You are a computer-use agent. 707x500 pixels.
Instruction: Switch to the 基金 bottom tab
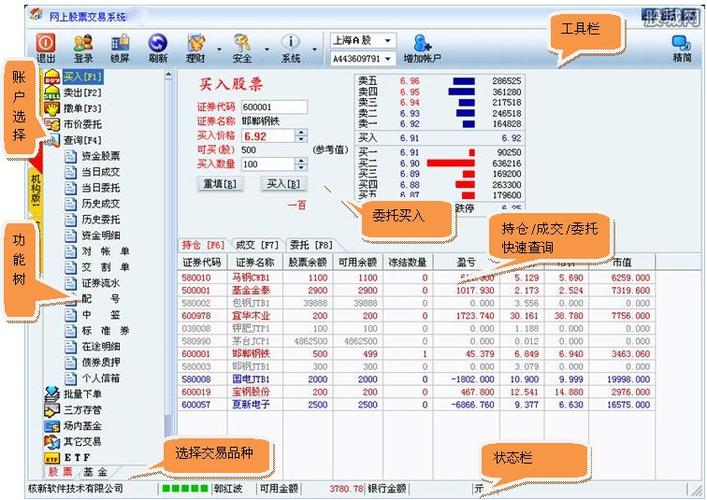click(x=96, y=472)
